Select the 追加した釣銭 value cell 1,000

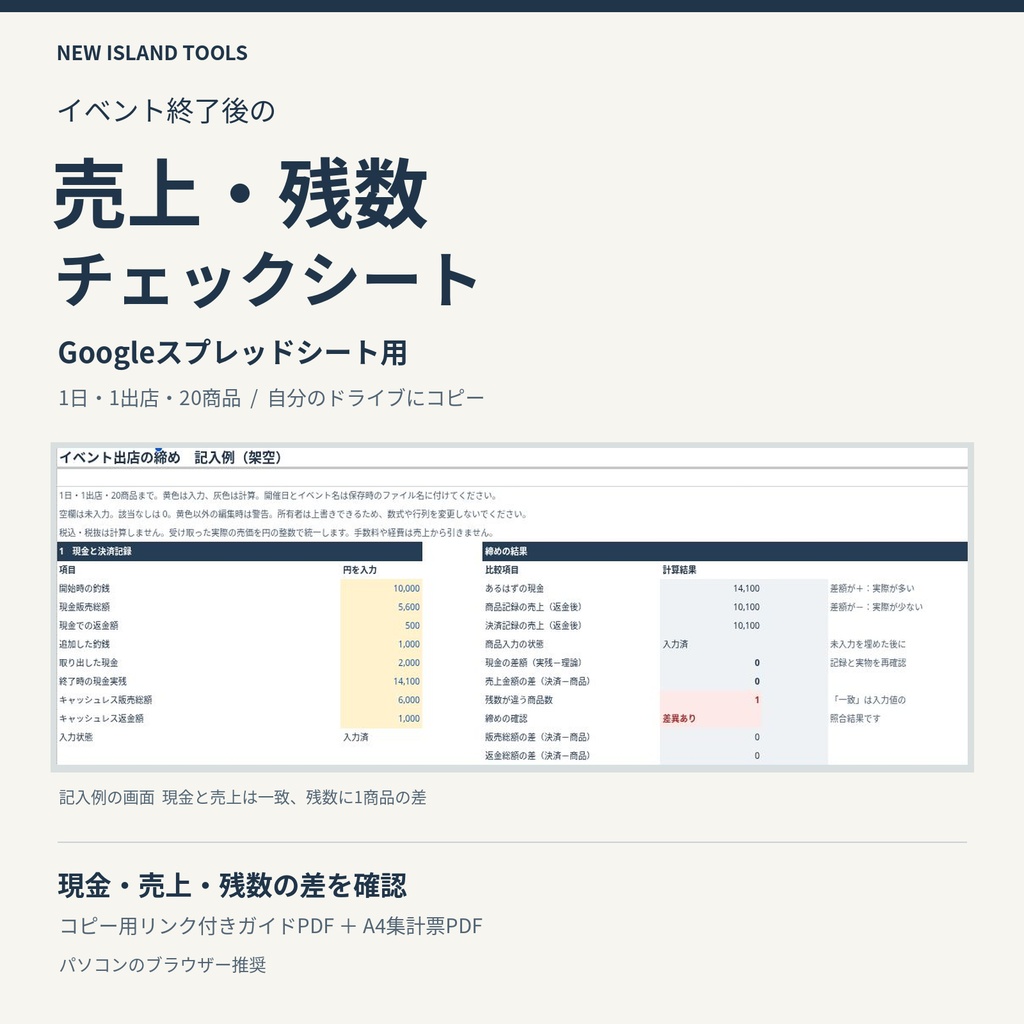coord(381,644)
